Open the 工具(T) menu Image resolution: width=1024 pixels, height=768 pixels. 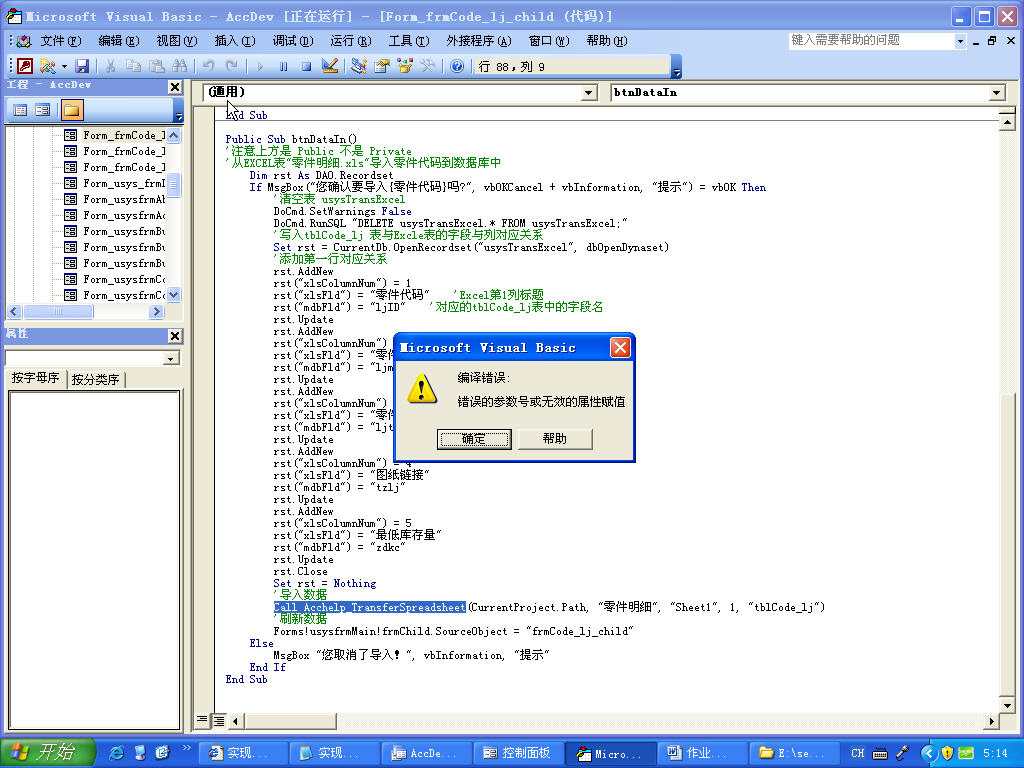(x=409, y=41)
